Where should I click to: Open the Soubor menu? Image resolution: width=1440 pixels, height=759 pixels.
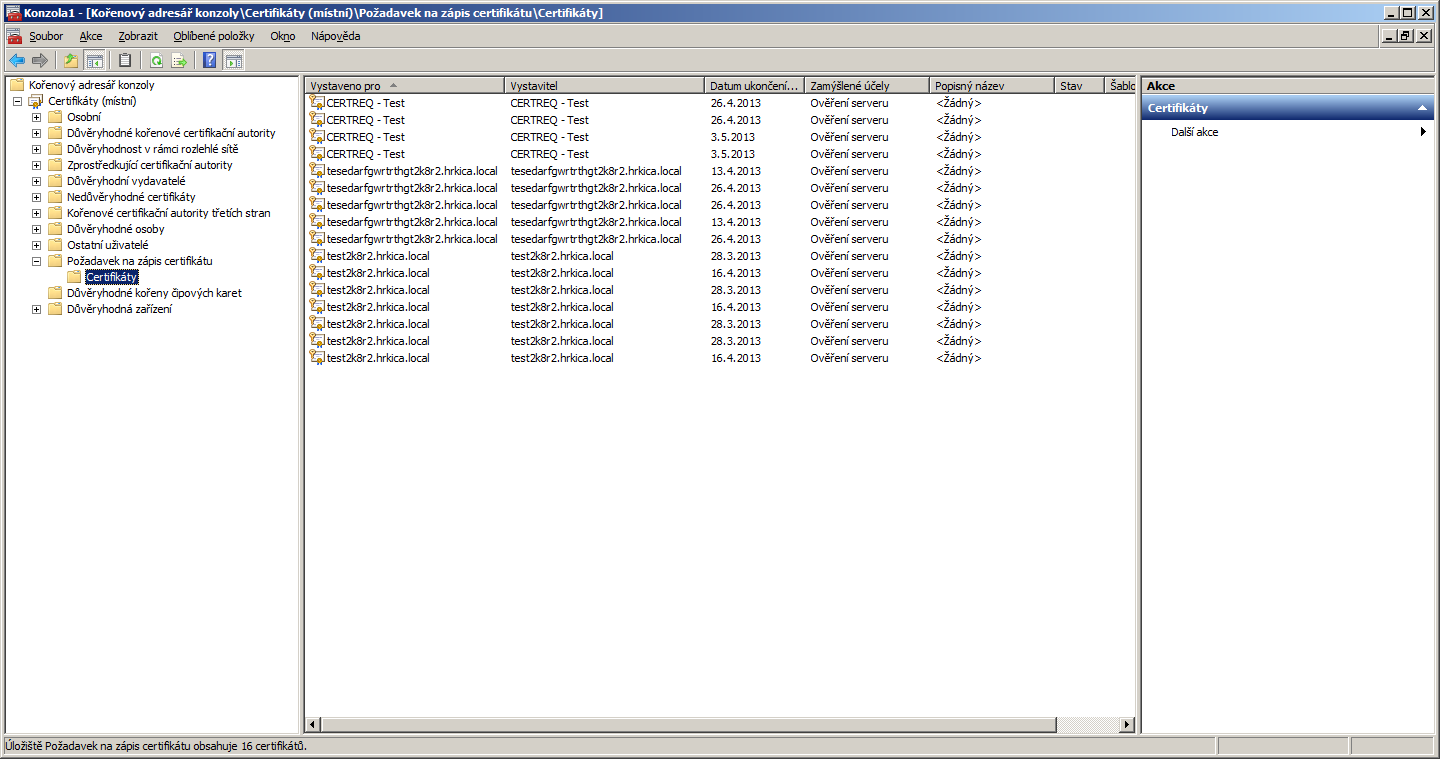coord(46,36)
